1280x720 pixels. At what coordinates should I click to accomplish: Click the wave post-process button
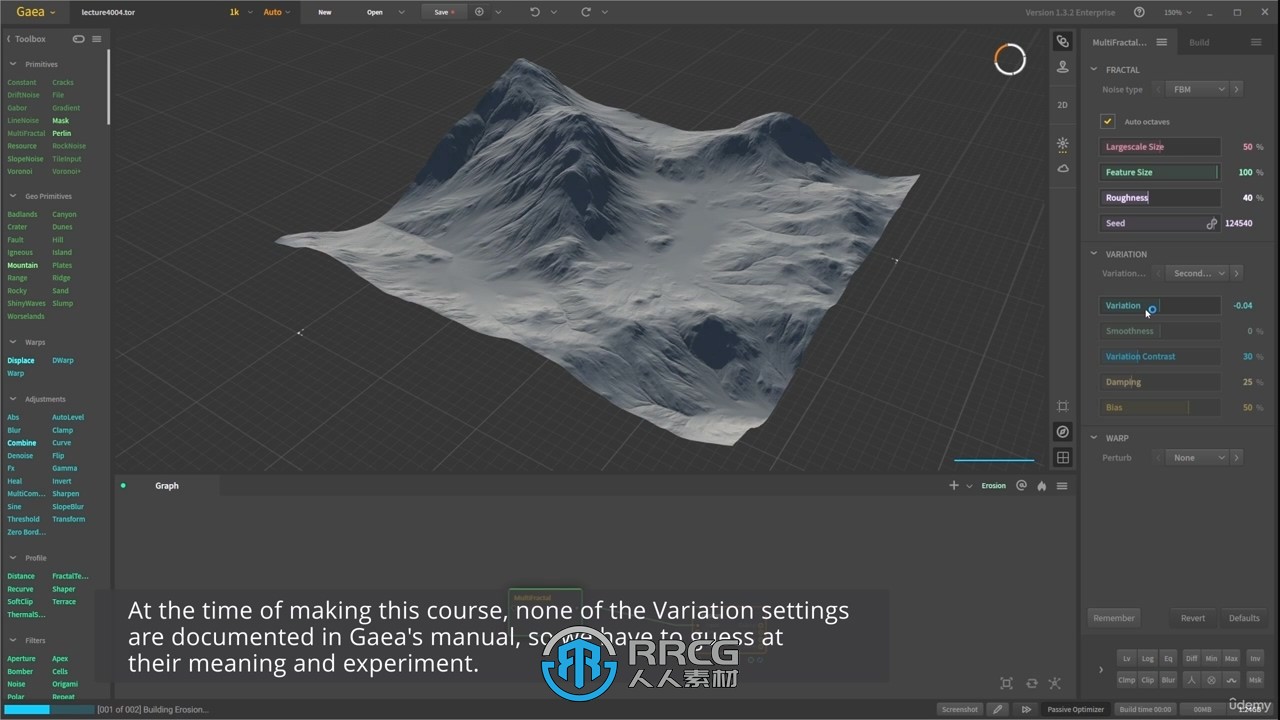(x=1231, y=680)
